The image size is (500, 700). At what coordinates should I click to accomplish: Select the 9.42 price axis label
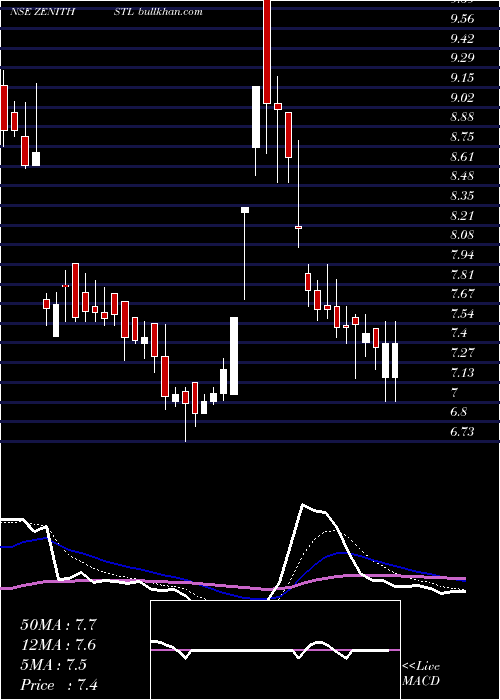pos(462,39)
